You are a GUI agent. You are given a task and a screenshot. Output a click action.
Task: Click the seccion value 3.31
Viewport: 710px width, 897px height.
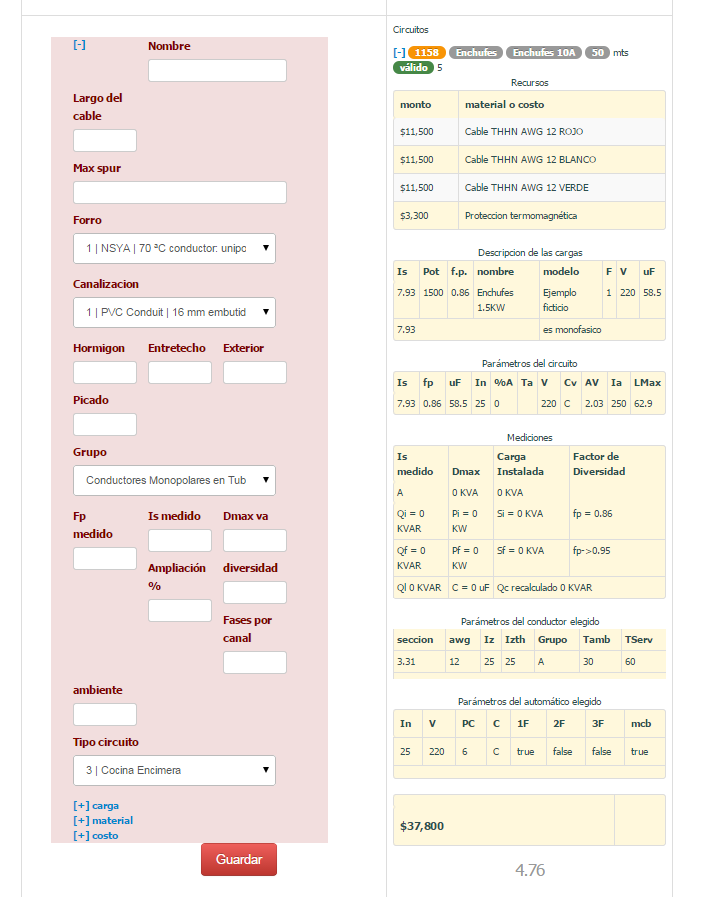point(406,661)
